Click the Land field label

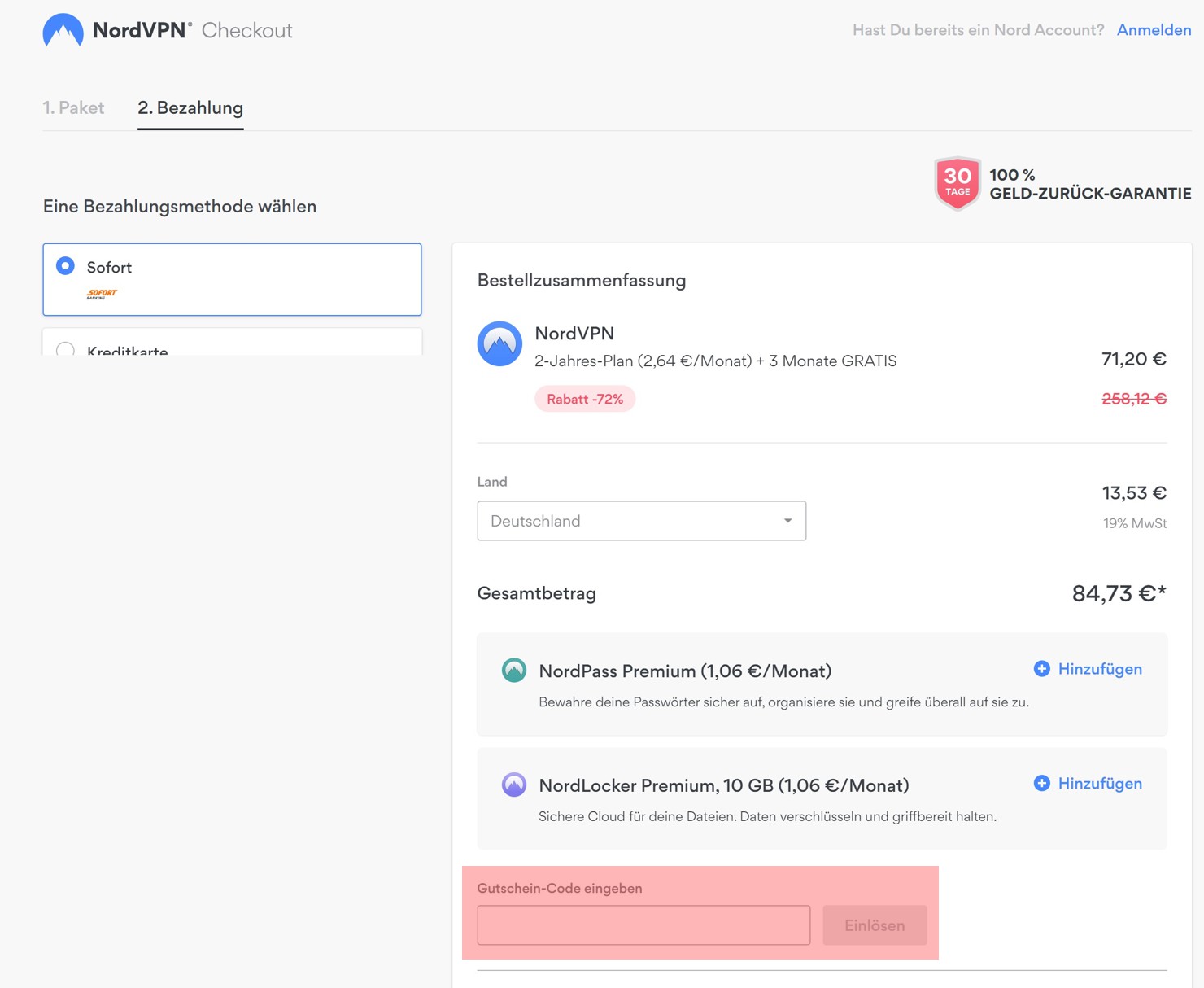[x=492, y=482]
